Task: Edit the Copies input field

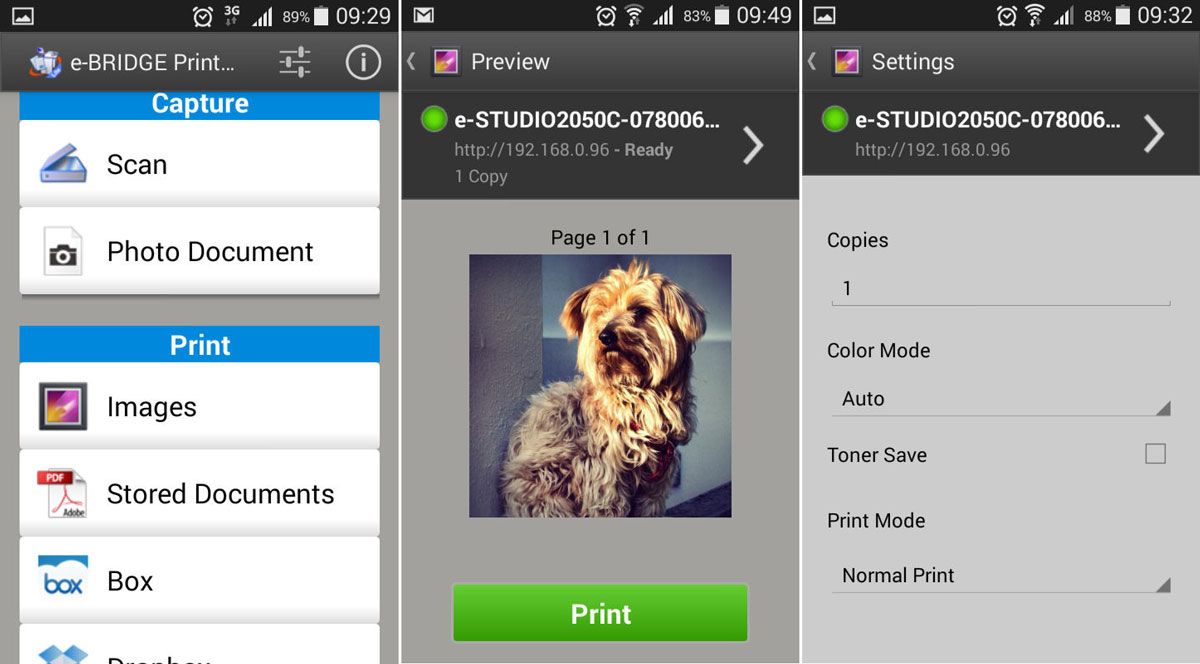Action: coord(1001,289)
